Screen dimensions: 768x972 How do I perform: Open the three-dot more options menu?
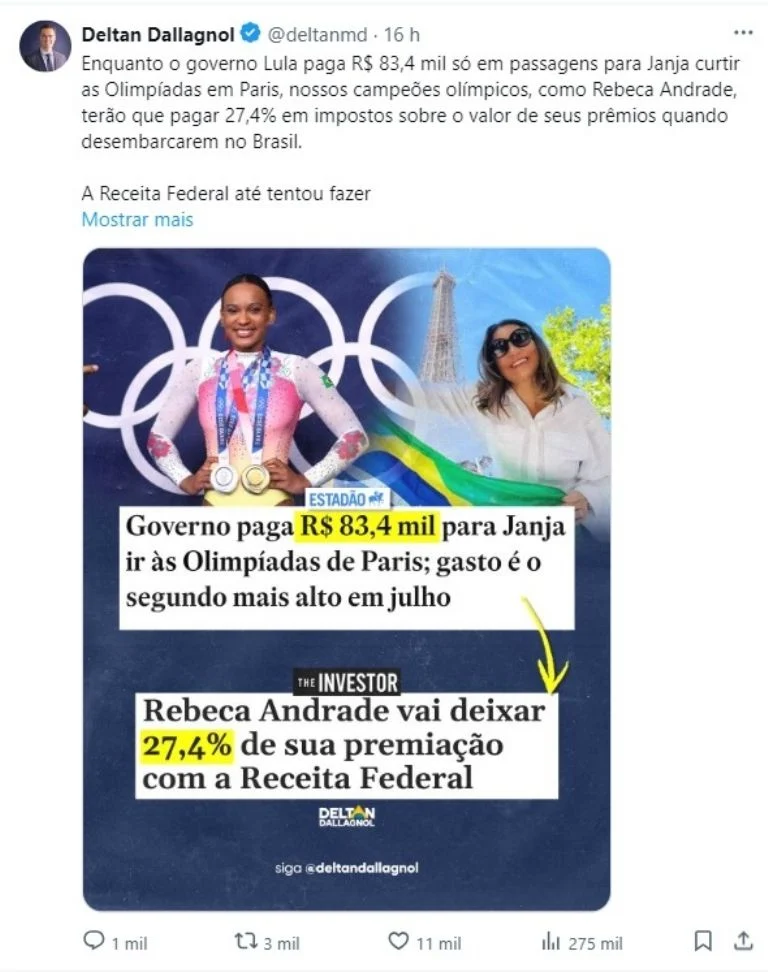pos(743,33)
